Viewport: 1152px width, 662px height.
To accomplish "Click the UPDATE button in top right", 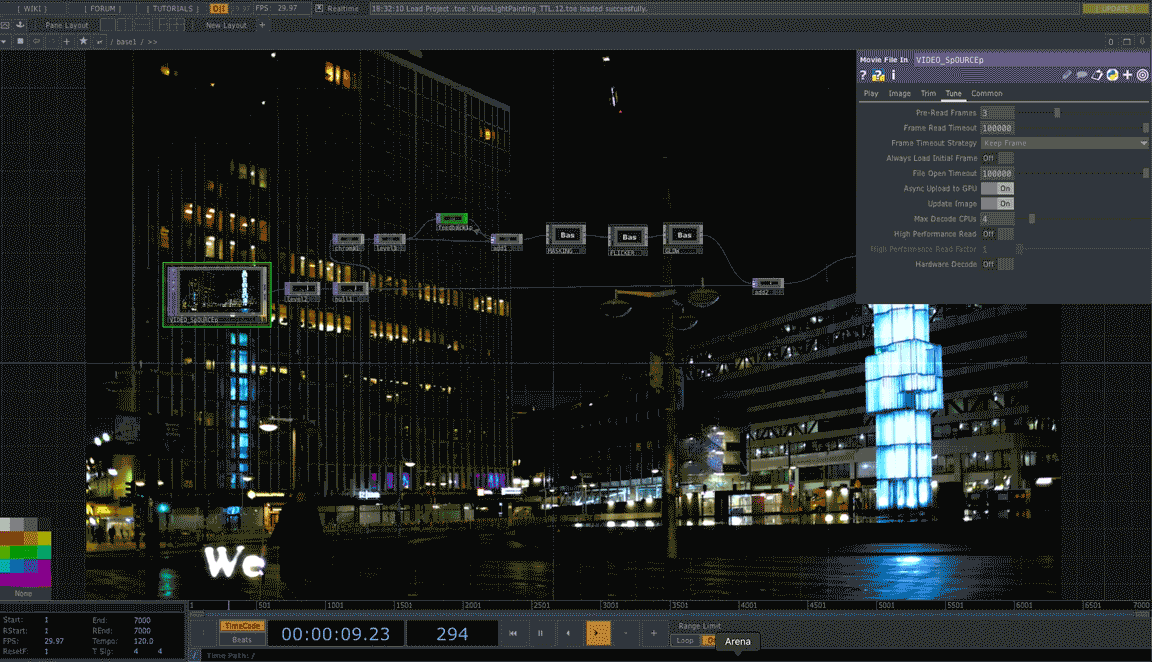I will (1115, 9).
